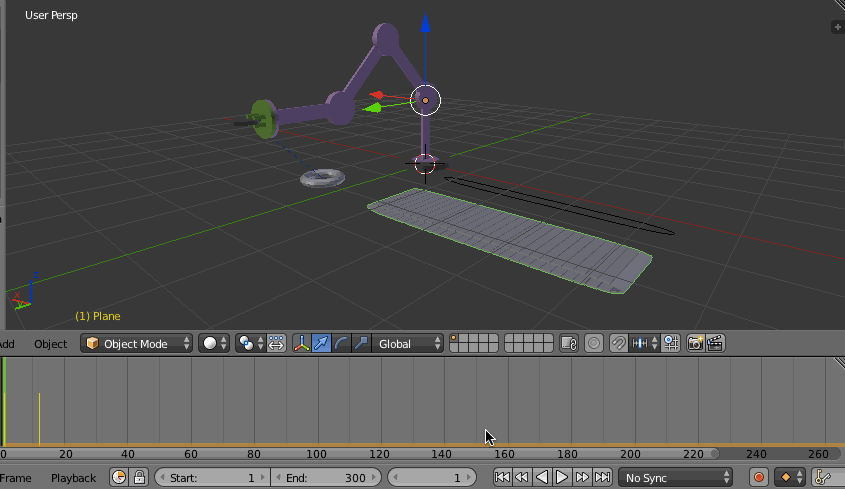The height and width of the screenshot is (489, 845).
Task: Click the red X axis manipulator handle
Action: click(376, 95)
